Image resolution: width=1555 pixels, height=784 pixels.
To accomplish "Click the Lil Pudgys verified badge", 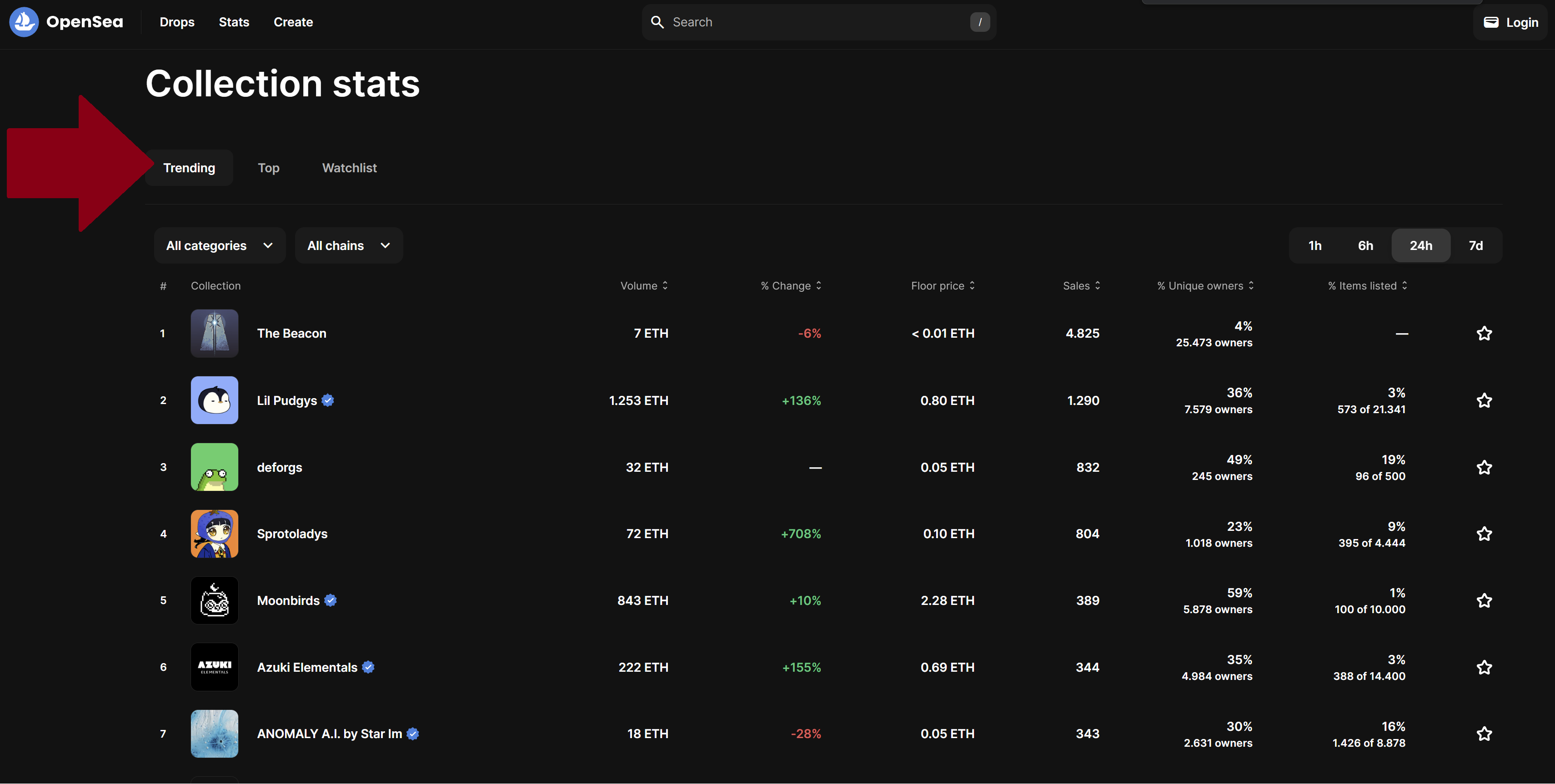I will coord(328,400).
